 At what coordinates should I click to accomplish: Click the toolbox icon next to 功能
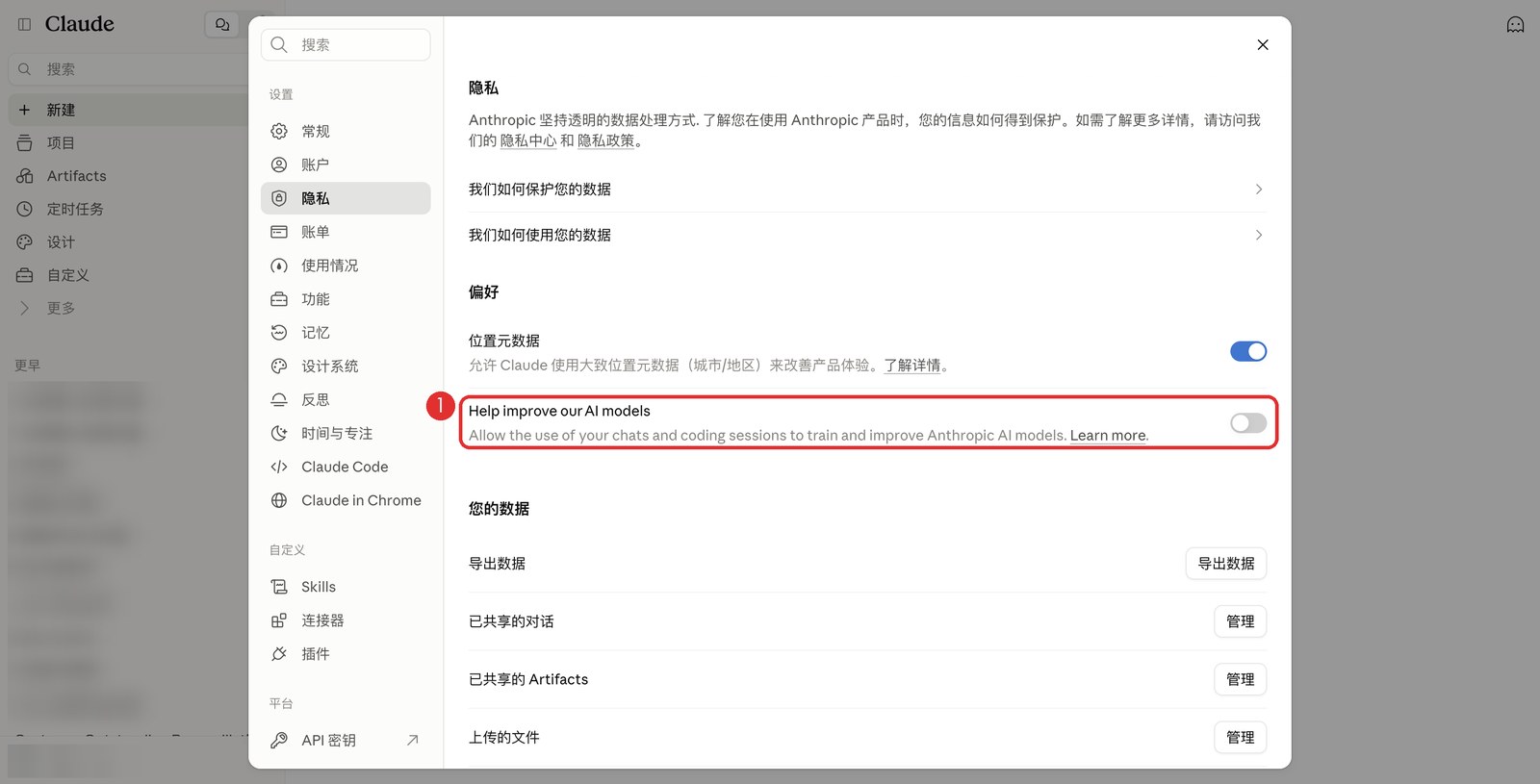point(279,299)
